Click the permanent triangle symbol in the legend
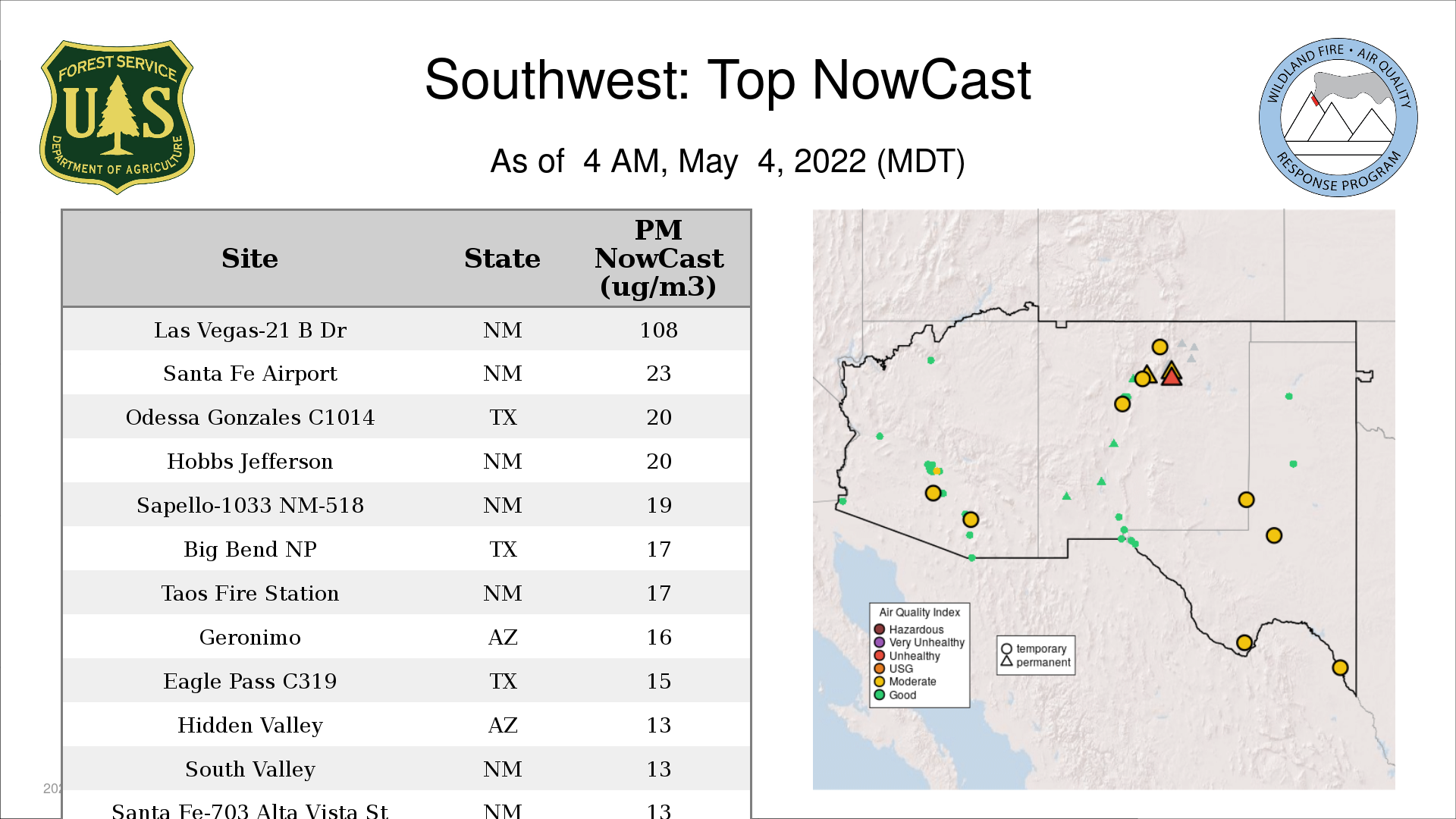This screenshot has width=1456, height=819. (x=1006, y=661)
